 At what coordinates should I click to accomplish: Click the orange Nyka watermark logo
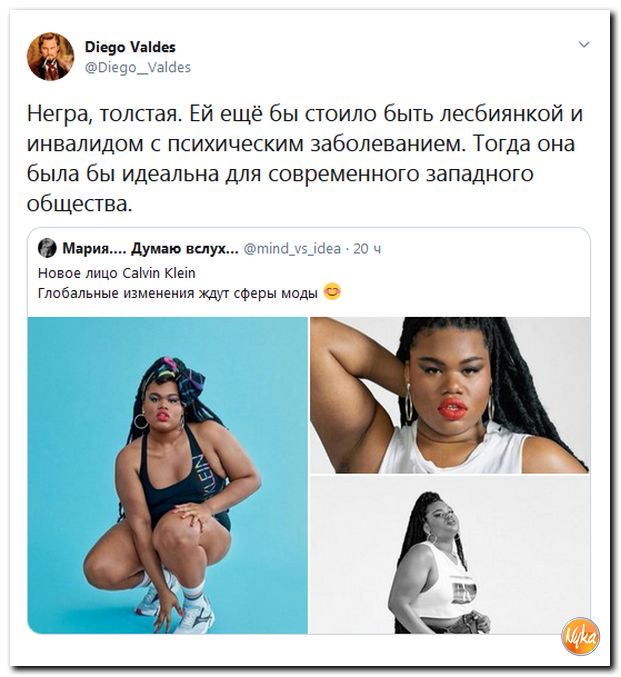pyautogui.click(x=581, y=637)
